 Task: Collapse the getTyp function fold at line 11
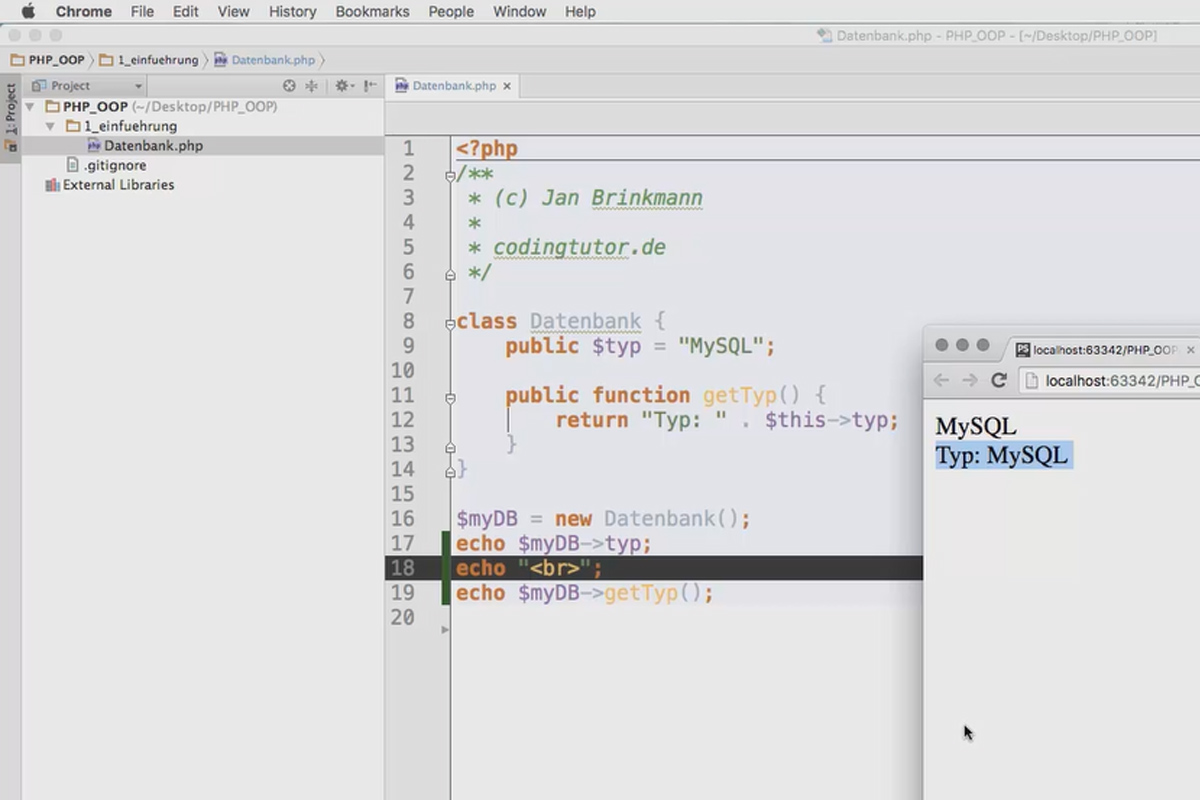pyautogui.click(x=450, y=397)
